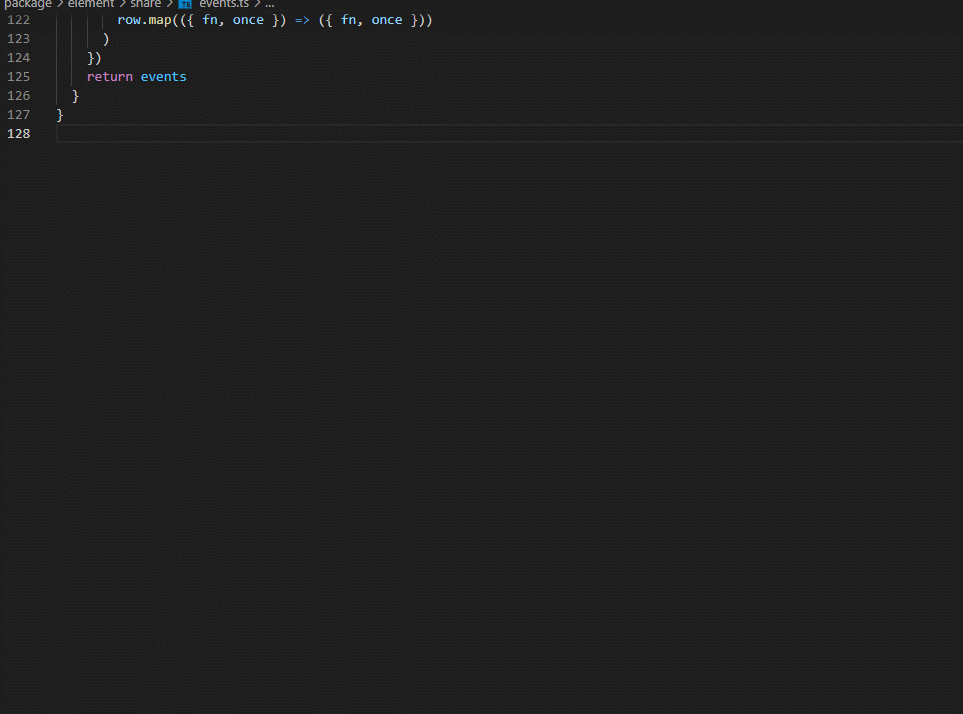
Task: Select line number 122 in the gutter
Action: (x=18, y=19)
